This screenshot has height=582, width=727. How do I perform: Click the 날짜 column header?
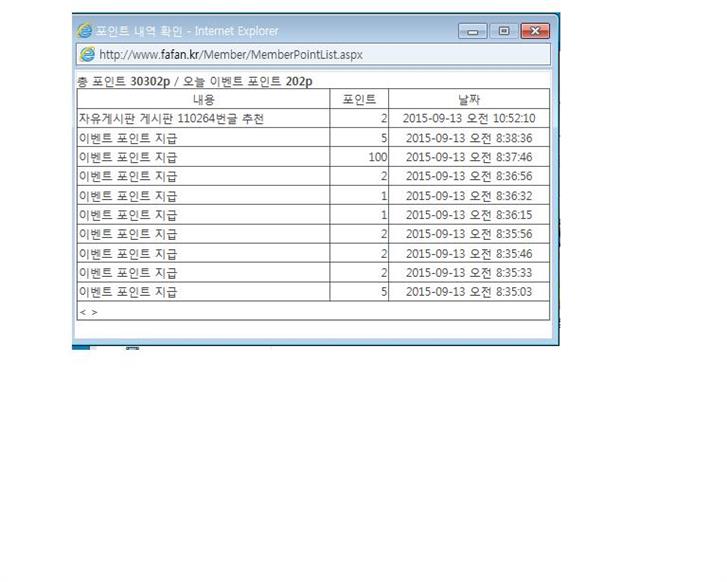pos(469,99)
